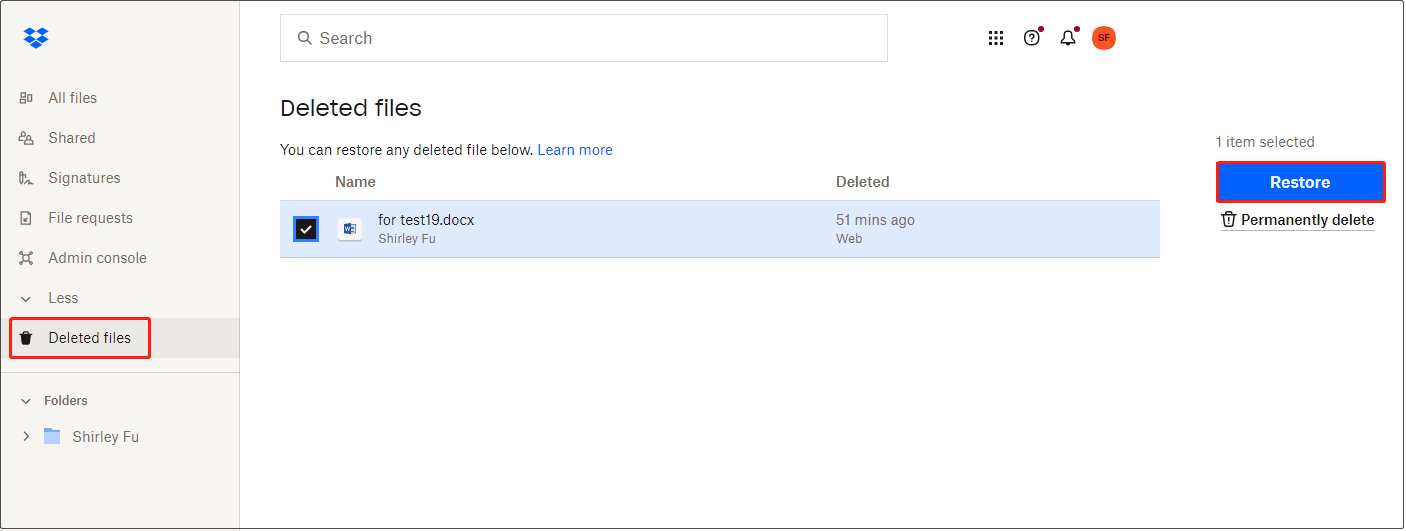This screenshot has width=1406, height=531.
Task: Go to All files
Action: 72,98
